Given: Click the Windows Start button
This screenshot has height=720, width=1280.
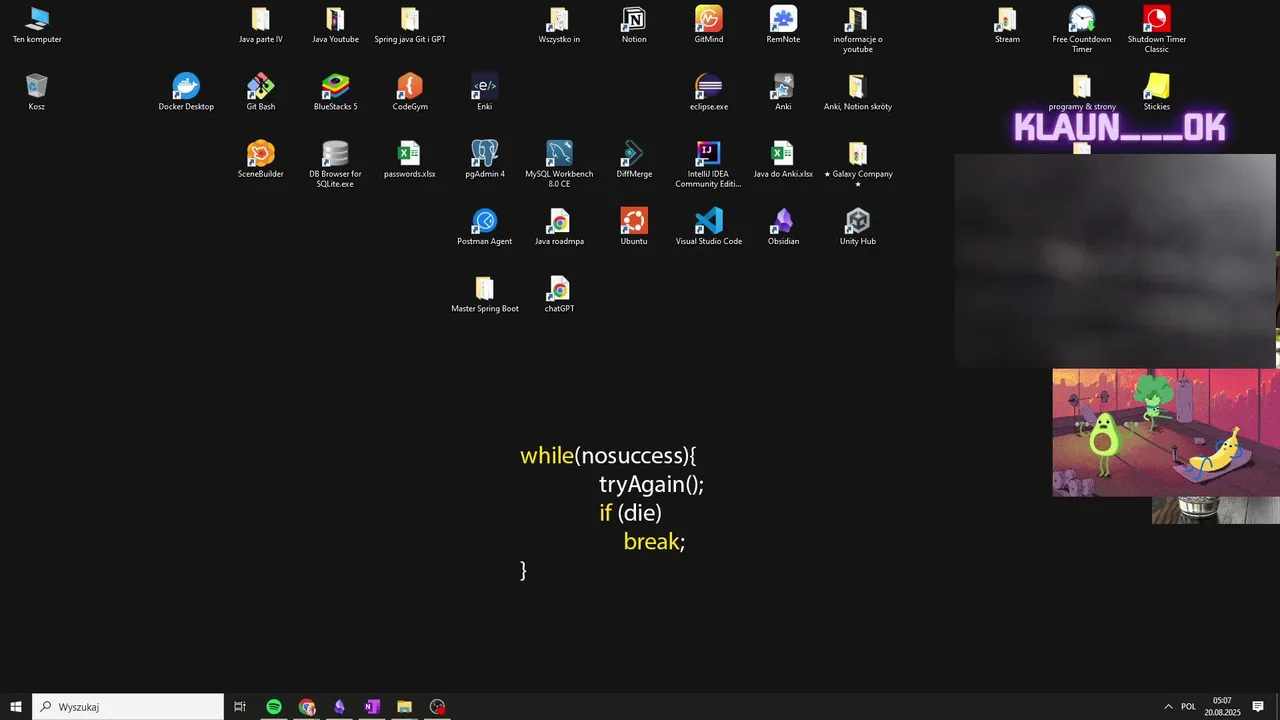Looking at the screenshot, I should (x=16, y=707).
